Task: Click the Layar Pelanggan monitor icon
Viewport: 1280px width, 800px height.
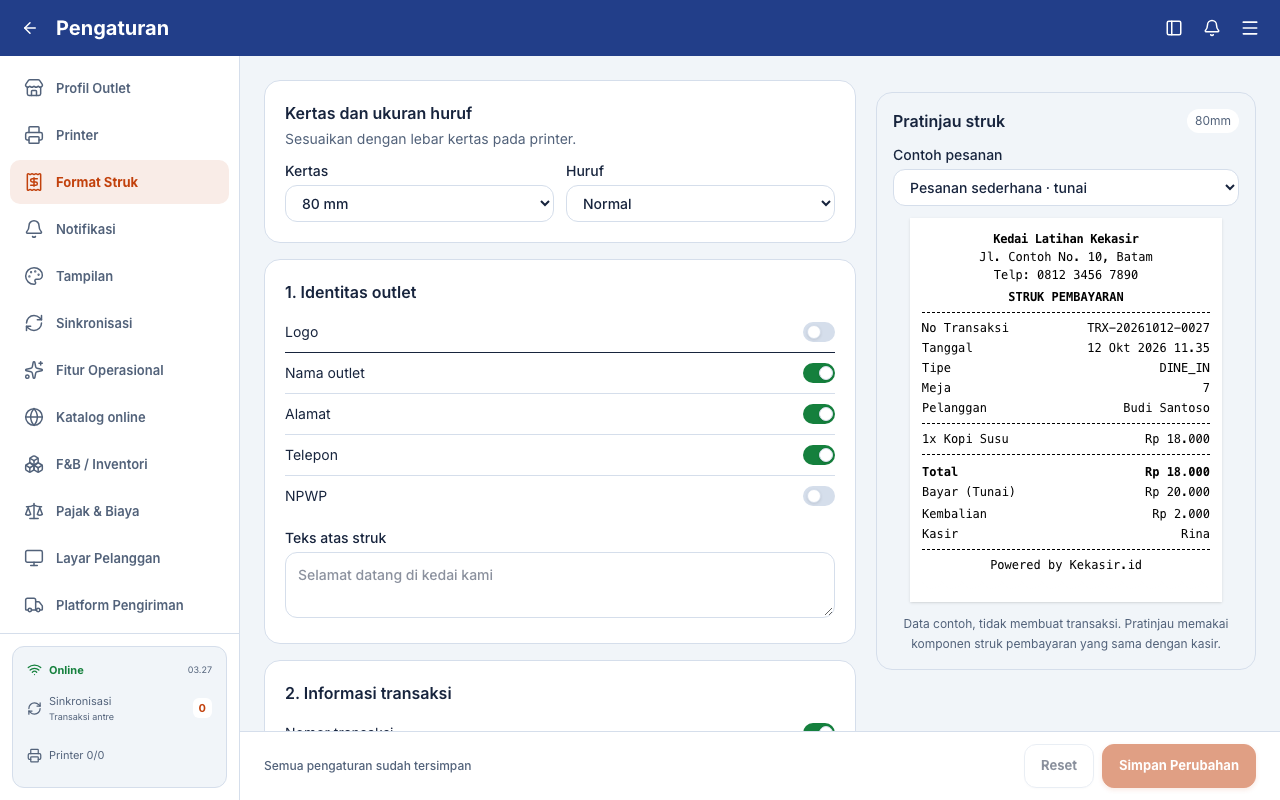Action: pyautogui.click(x=34, y=558)
